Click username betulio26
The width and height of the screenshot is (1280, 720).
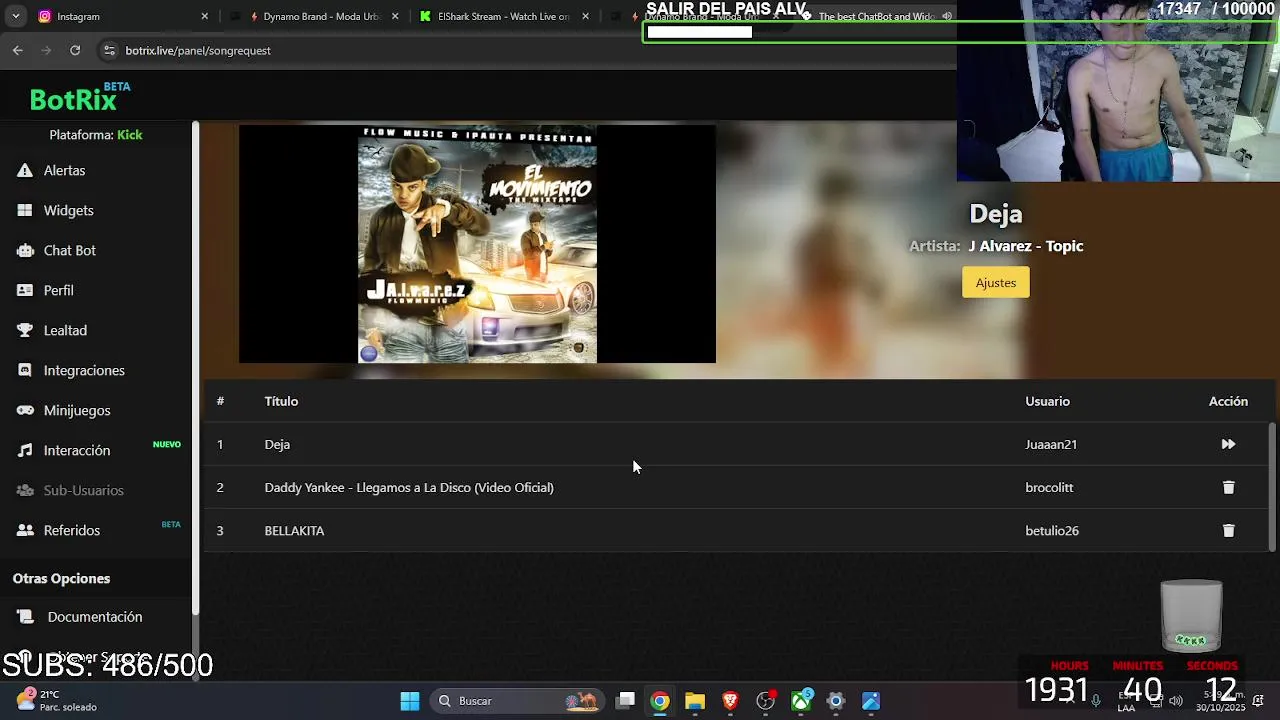tap(1052, 530)
